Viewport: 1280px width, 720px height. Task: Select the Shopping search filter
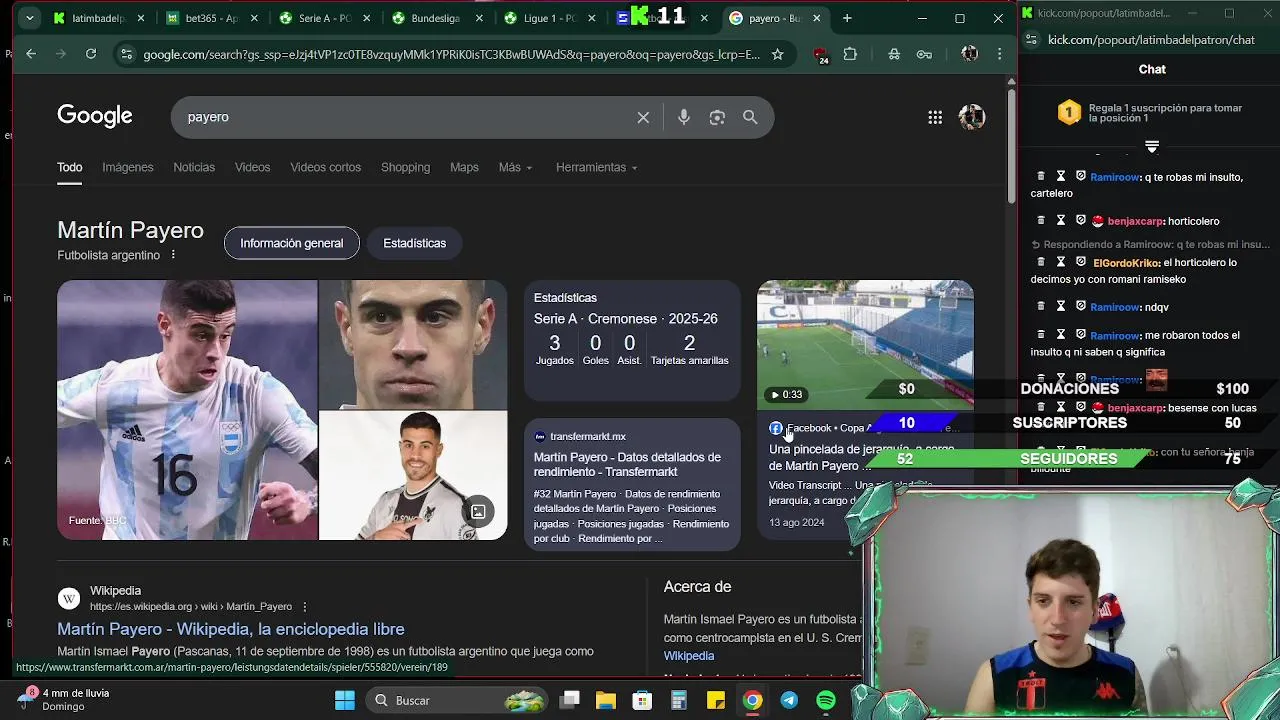pyautogui.click(x=405, y=167)
